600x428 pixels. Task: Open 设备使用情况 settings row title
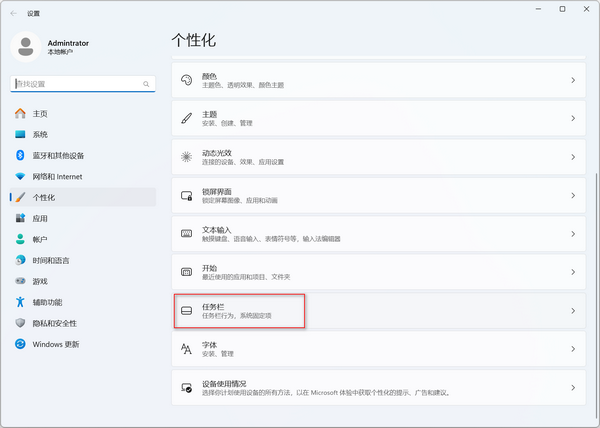(x=224, y=384)
